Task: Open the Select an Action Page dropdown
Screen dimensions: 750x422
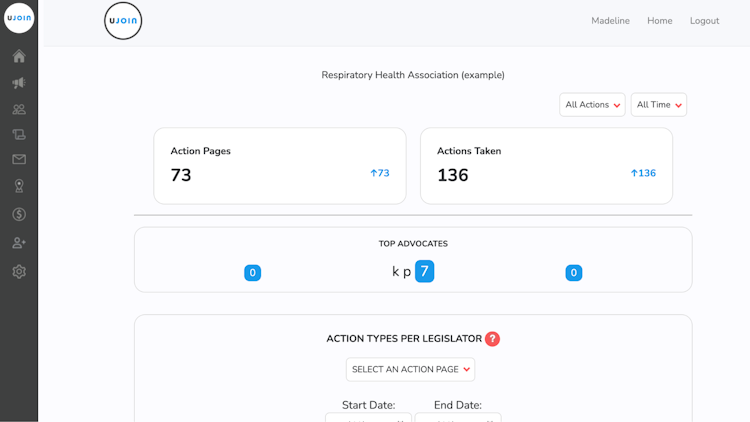Action: pos(410,369)
